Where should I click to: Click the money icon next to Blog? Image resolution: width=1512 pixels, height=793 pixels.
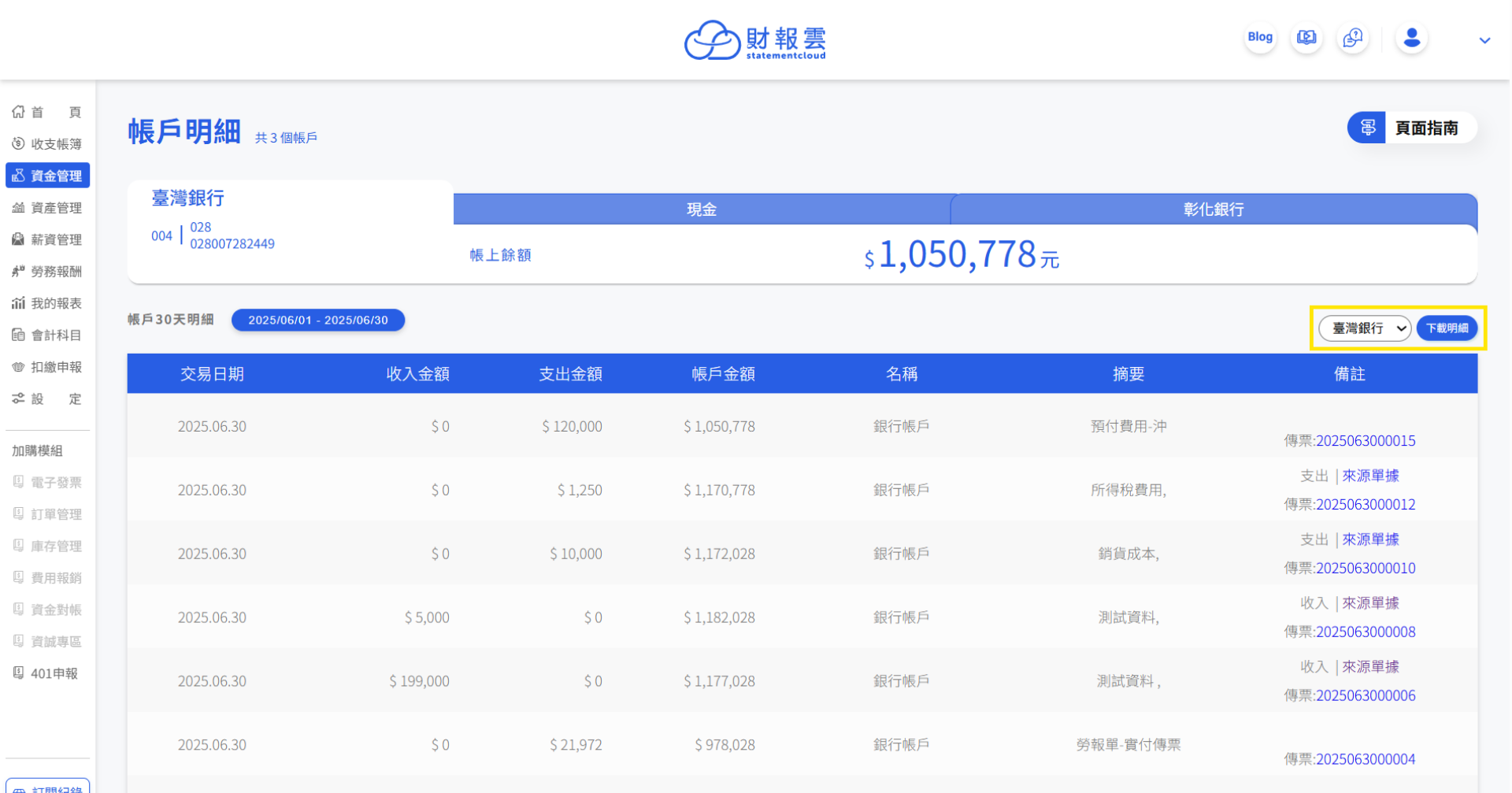click(1306, 37)
